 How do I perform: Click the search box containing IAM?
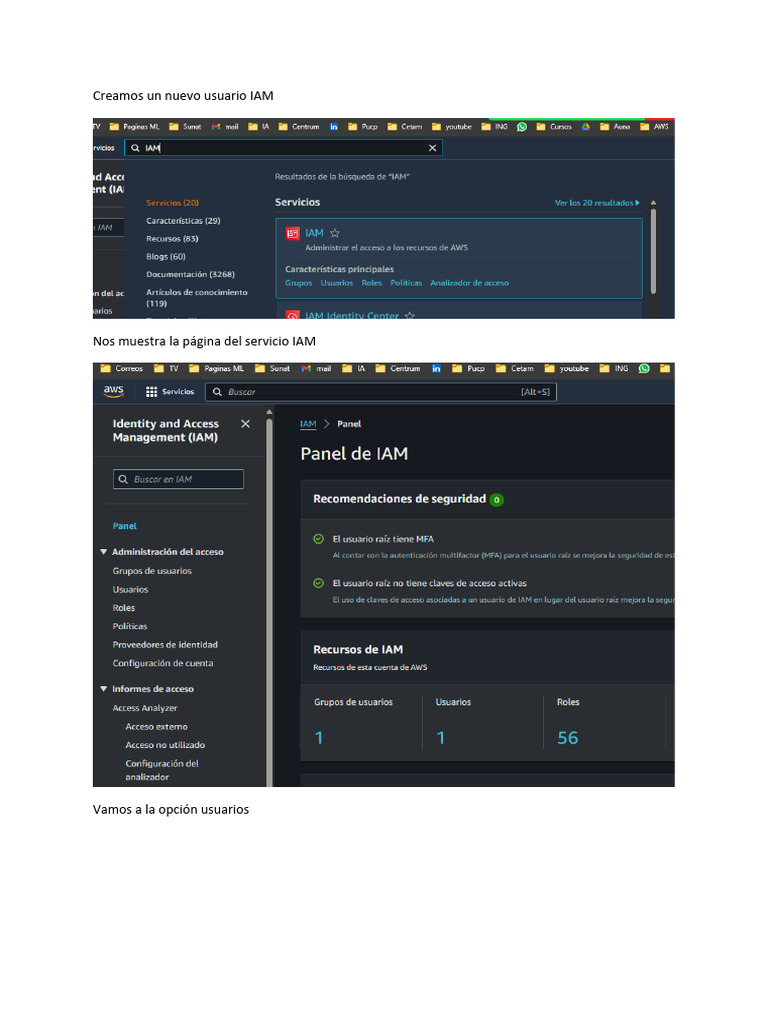pyautogui.click(x=283, y=148)
